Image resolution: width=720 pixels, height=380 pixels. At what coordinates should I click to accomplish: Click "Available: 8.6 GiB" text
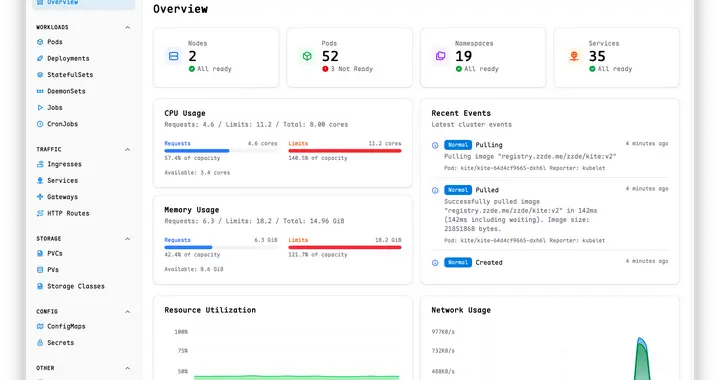pos(194,269)
